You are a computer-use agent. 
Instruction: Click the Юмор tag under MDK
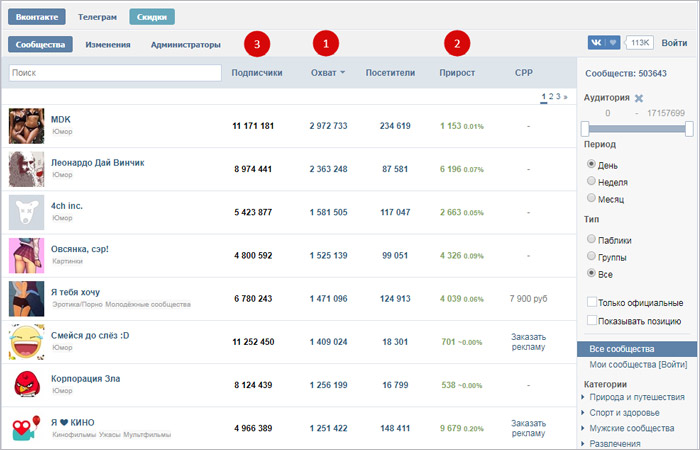tap(62, 132)
